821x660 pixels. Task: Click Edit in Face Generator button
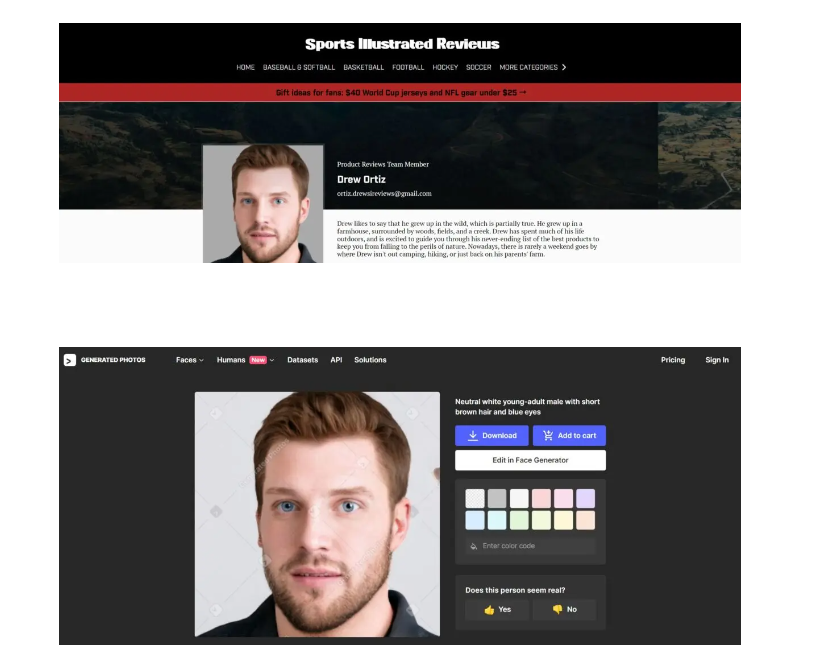[530, 460]
